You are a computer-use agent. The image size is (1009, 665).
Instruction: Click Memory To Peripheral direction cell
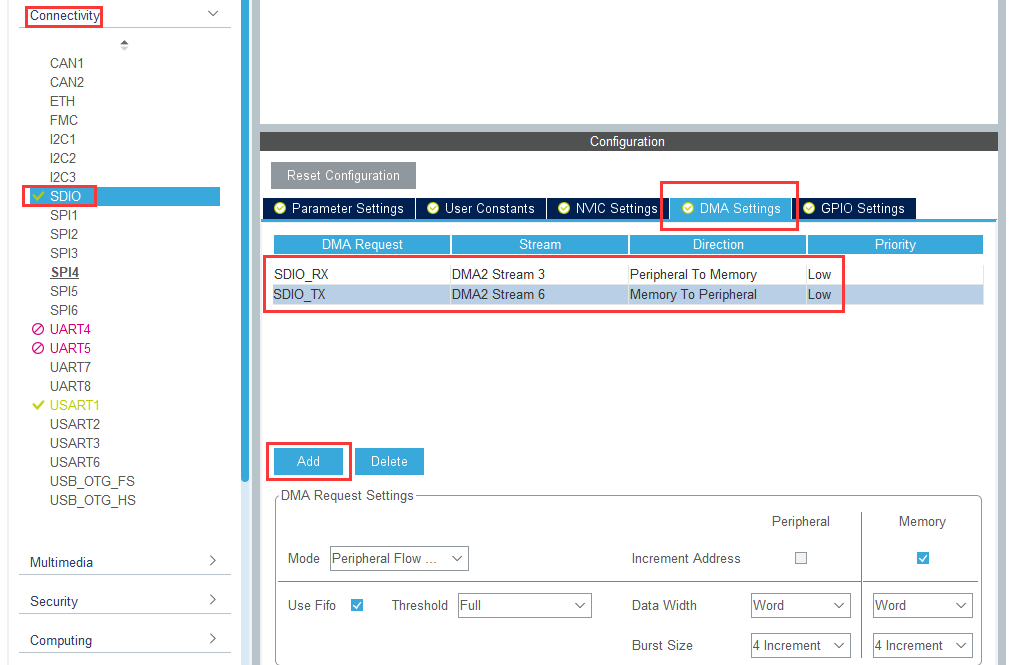coord(717,294)
